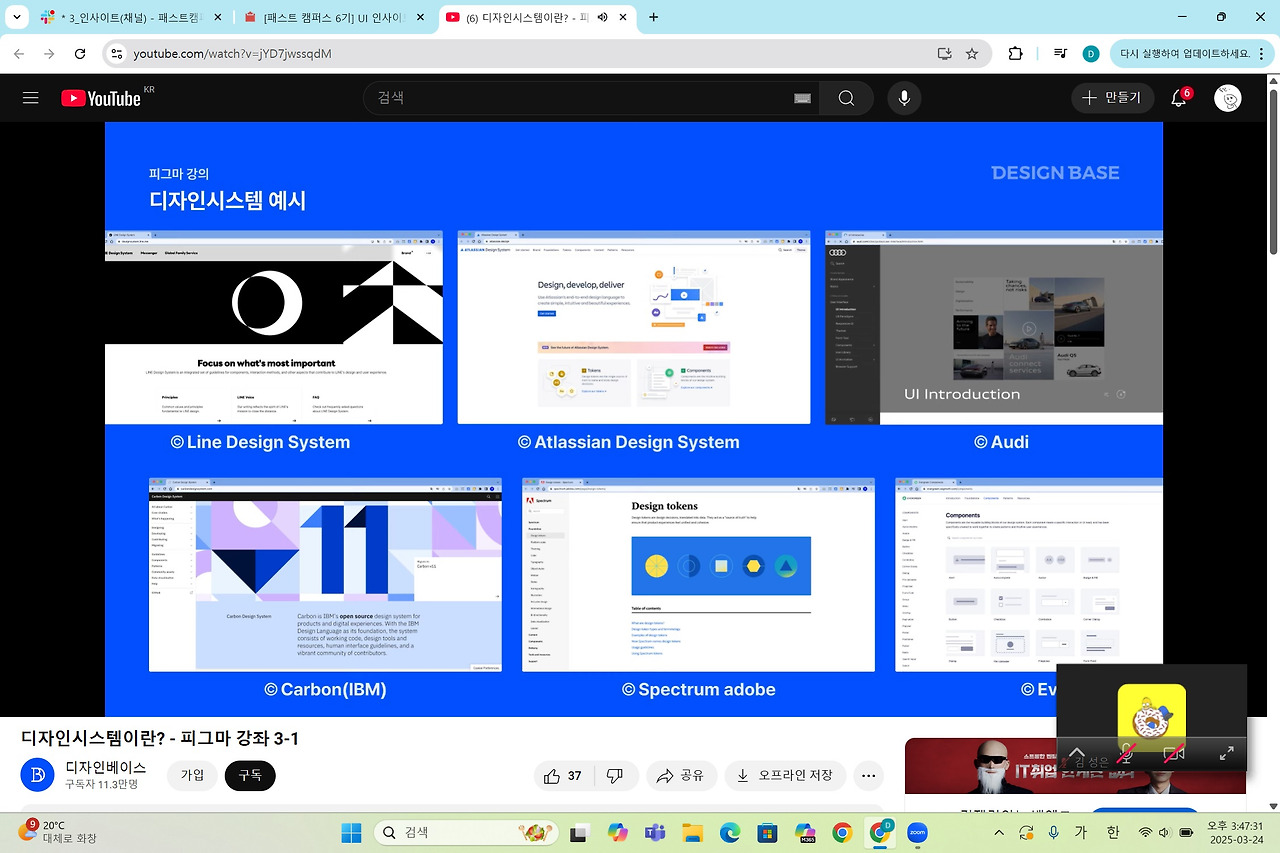Mute the YouTube tab audio

(603, 17)
